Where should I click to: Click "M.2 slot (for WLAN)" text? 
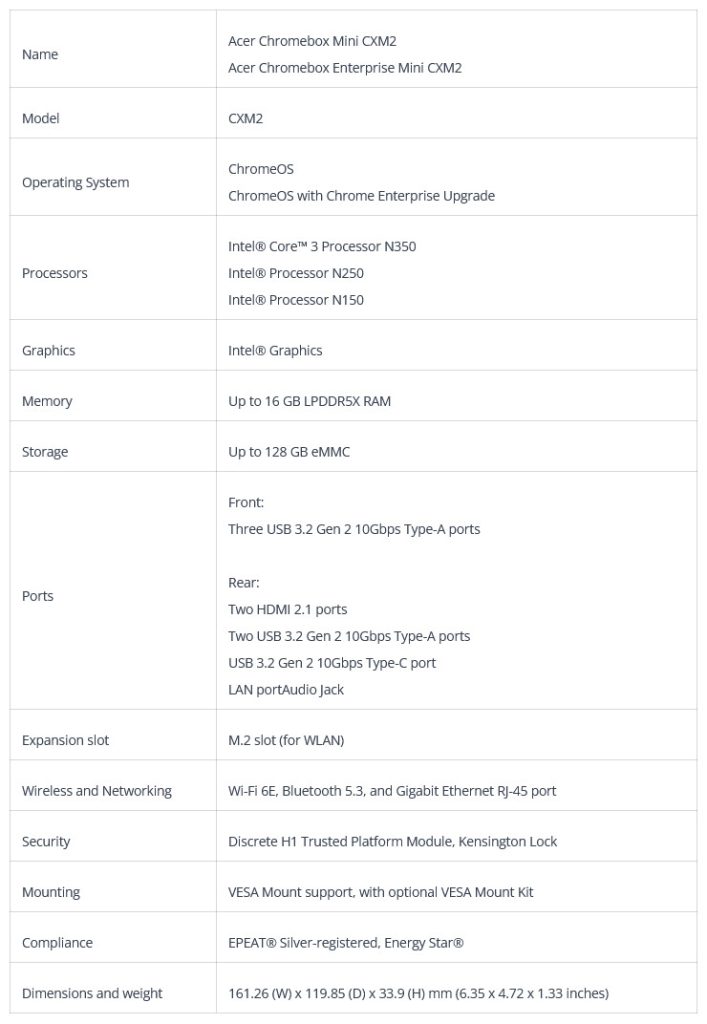pos(287,740)
